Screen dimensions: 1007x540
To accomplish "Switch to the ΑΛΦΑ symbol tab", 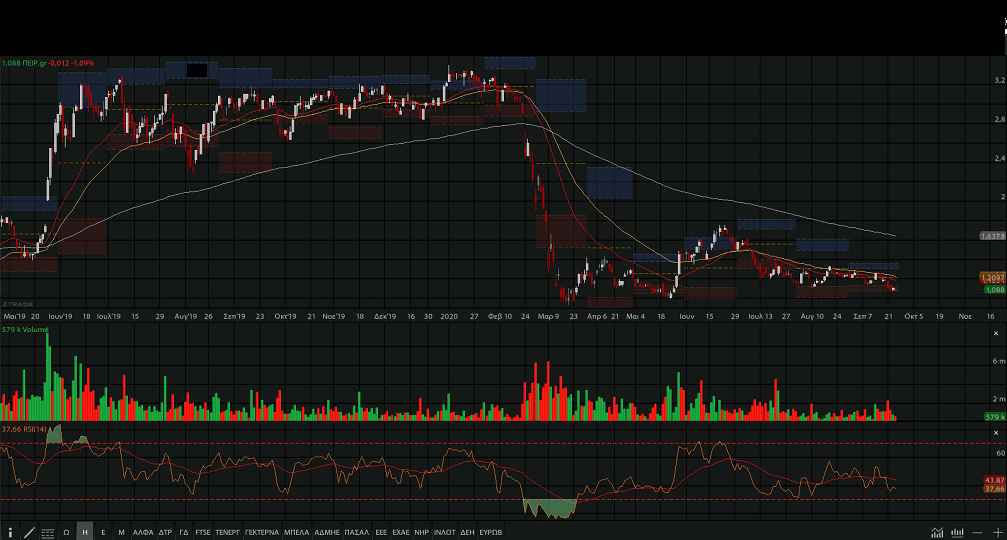I will [143, 532].
